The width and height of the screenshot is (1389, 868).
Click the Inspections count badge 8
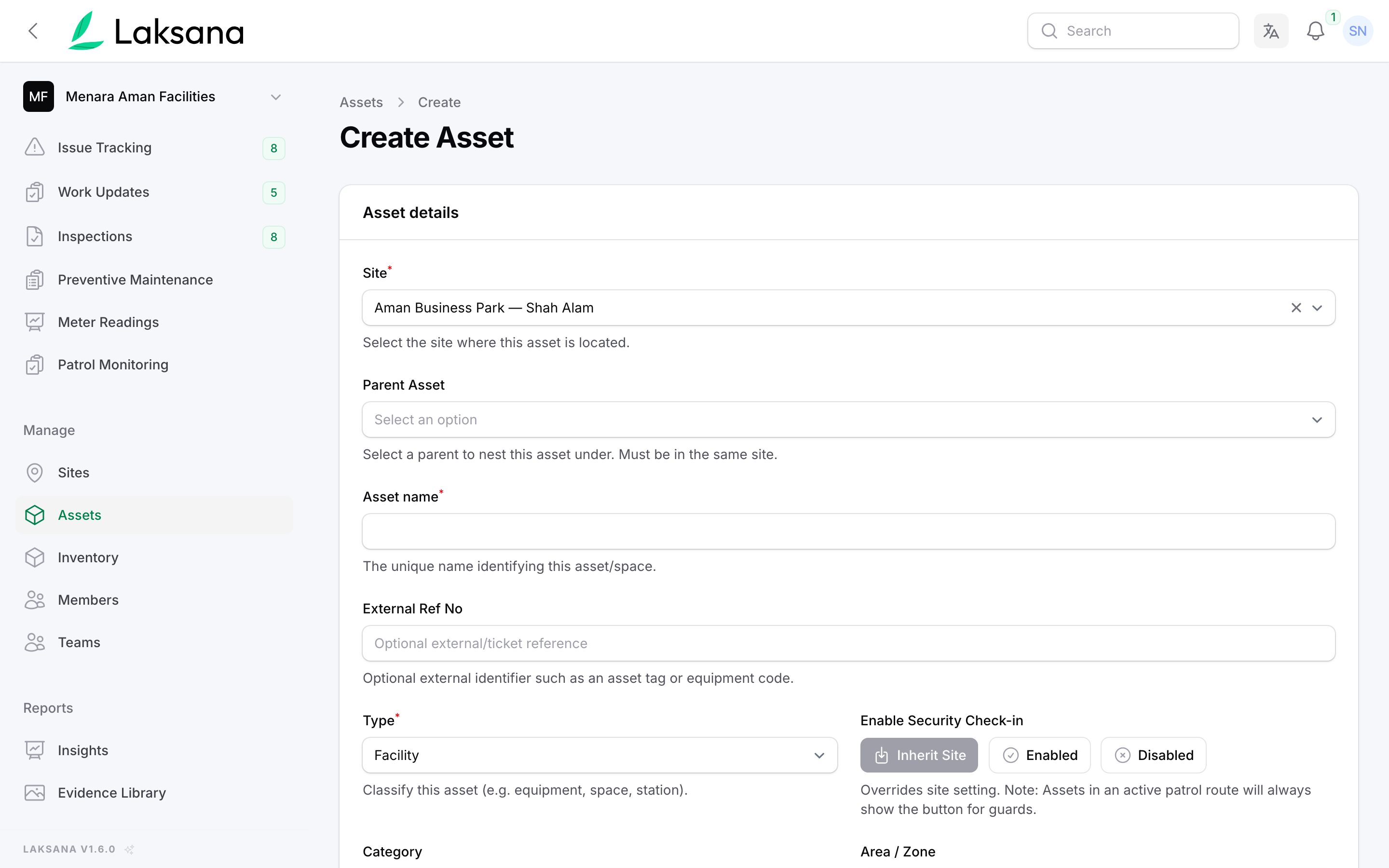(274, 237)
